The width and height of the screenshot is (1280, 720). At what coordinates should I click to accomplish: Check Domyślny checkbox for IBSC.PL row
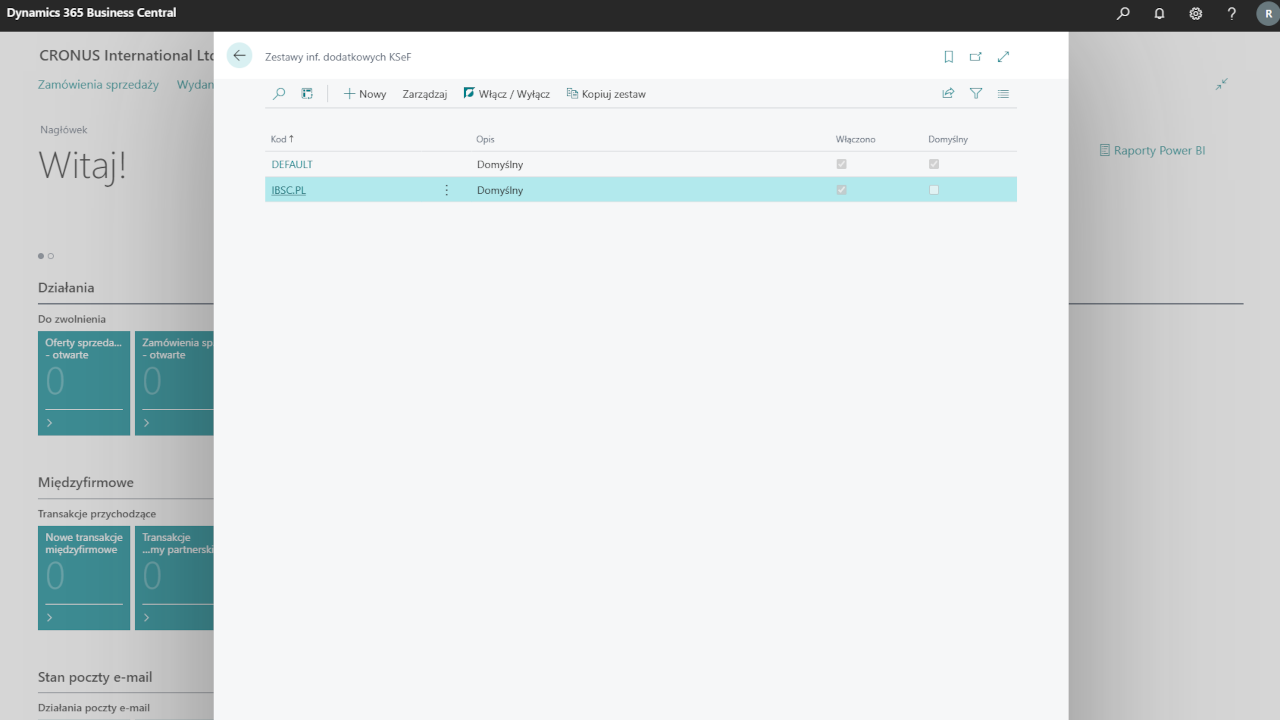click(934, 190)
